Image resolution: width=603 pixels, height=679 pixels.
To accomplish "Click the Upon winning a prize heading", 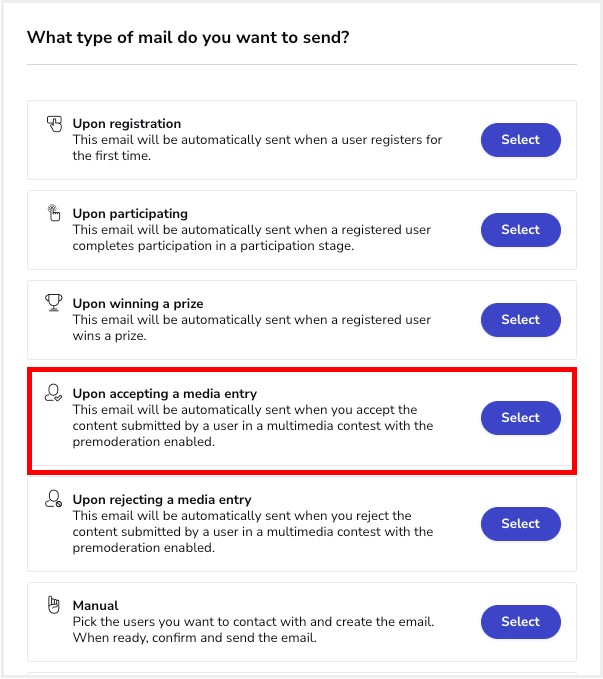I will 138,304.
